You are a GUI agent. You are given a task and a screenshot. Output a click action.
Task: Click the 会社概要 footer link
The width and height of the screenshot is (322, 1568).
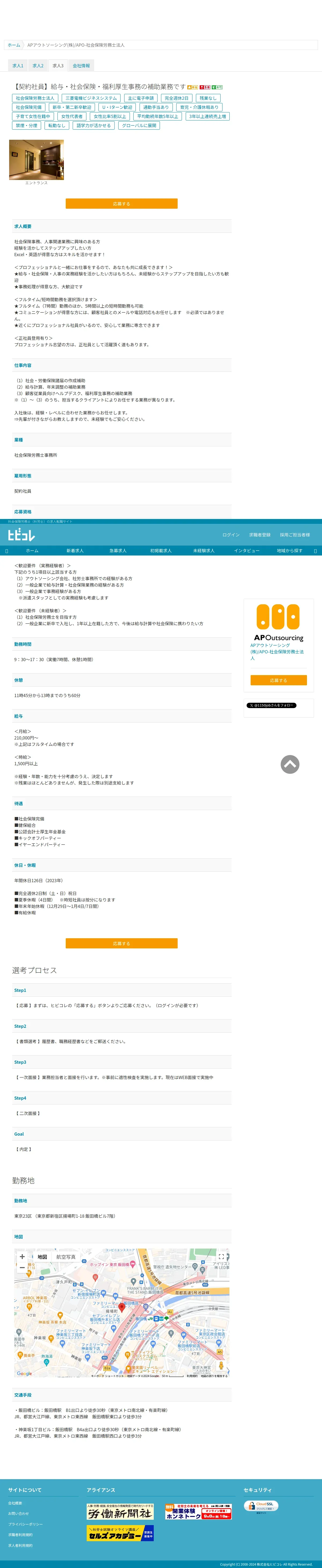coord(15,1503)
